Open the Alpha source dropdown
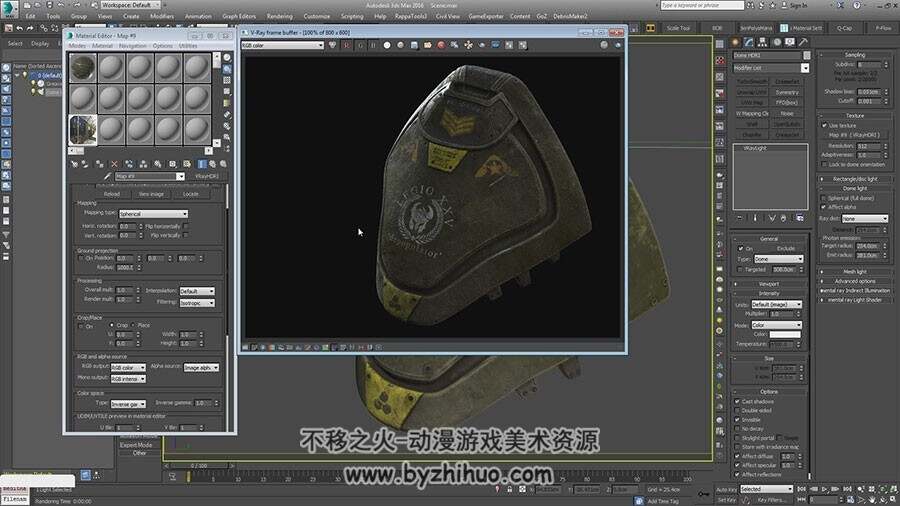 201,367
